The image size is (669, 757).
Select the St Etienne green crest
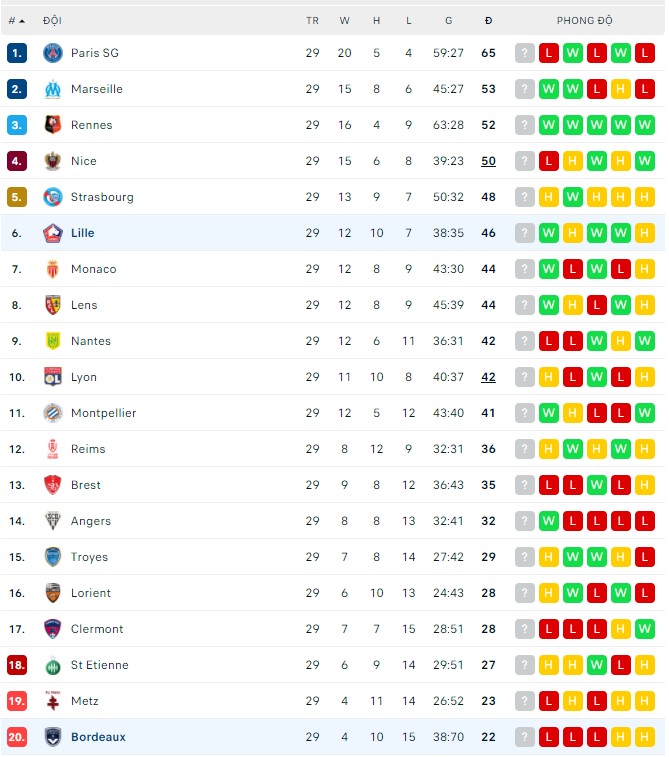click(53, 665)
